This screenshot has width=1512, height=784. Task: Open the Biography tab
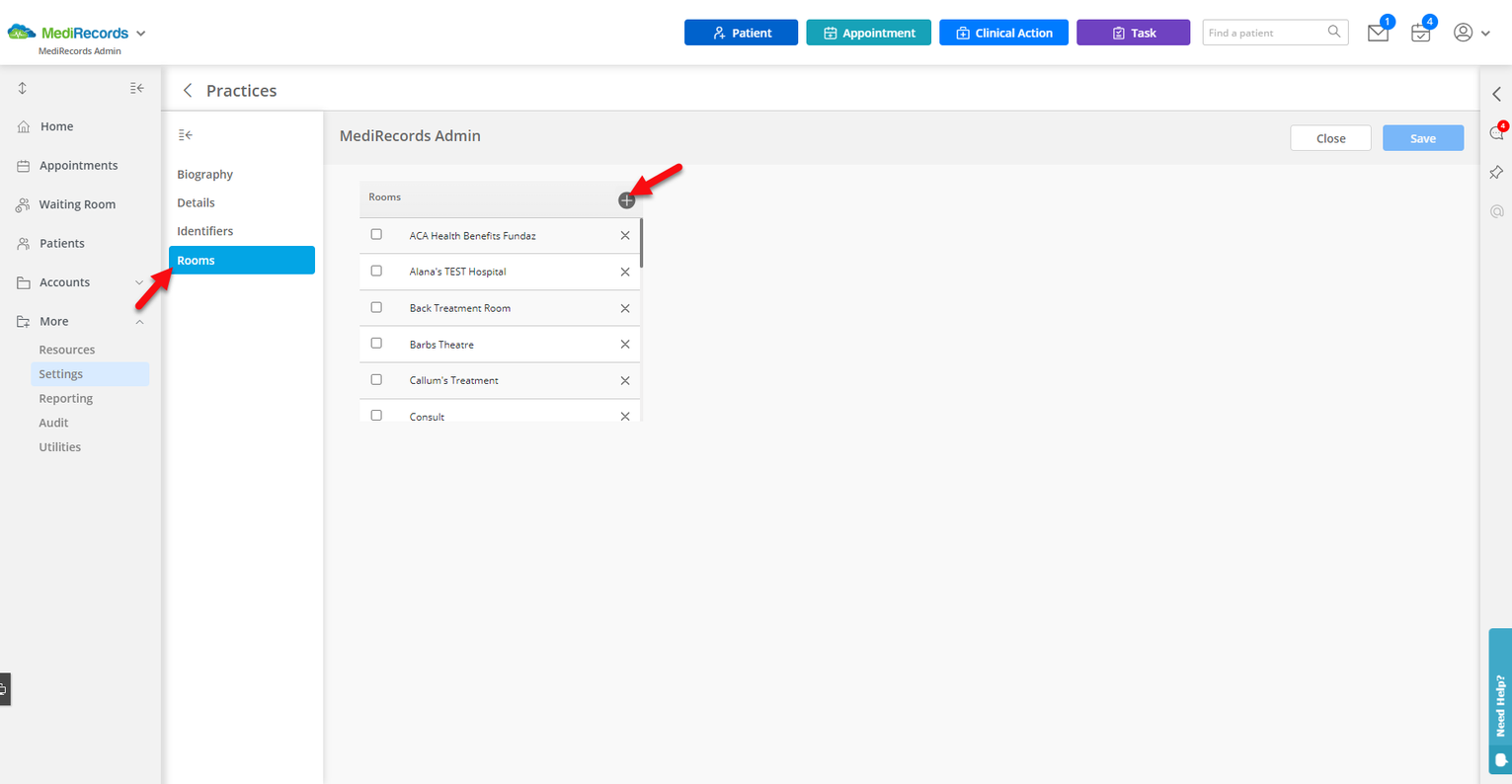click(x=204, y=174)
